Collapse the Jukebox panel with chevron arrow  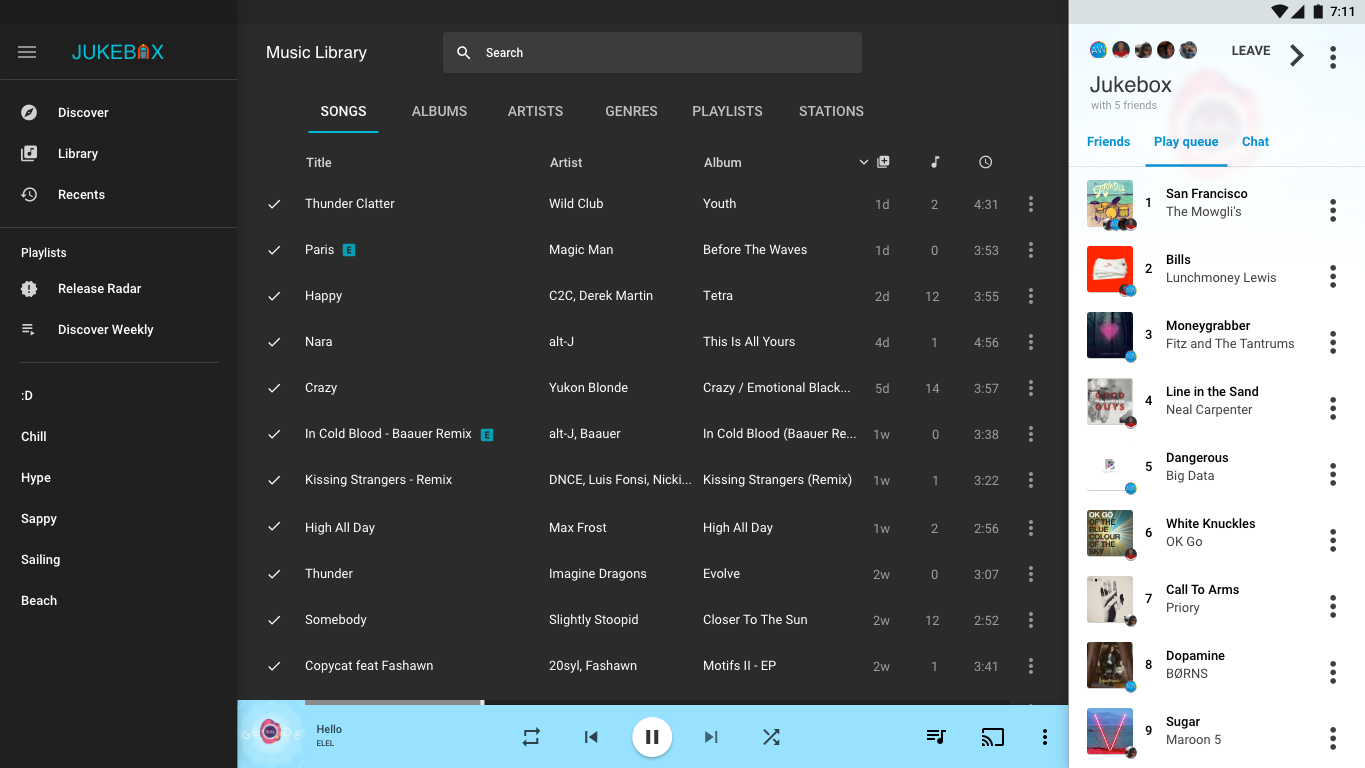point(1297,56)
